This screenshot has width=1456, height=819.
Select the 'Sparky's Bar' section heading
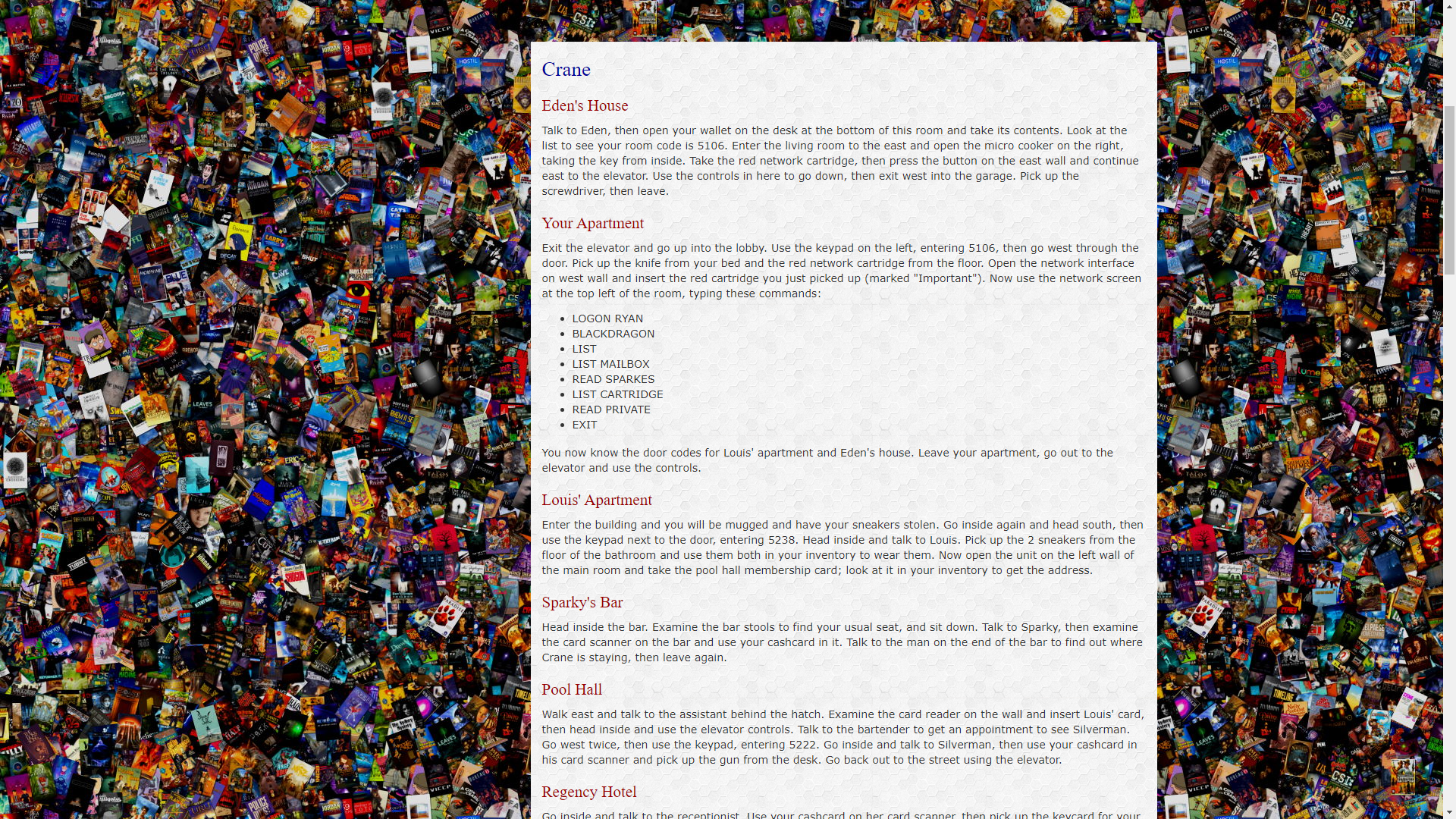pos(582,602)
